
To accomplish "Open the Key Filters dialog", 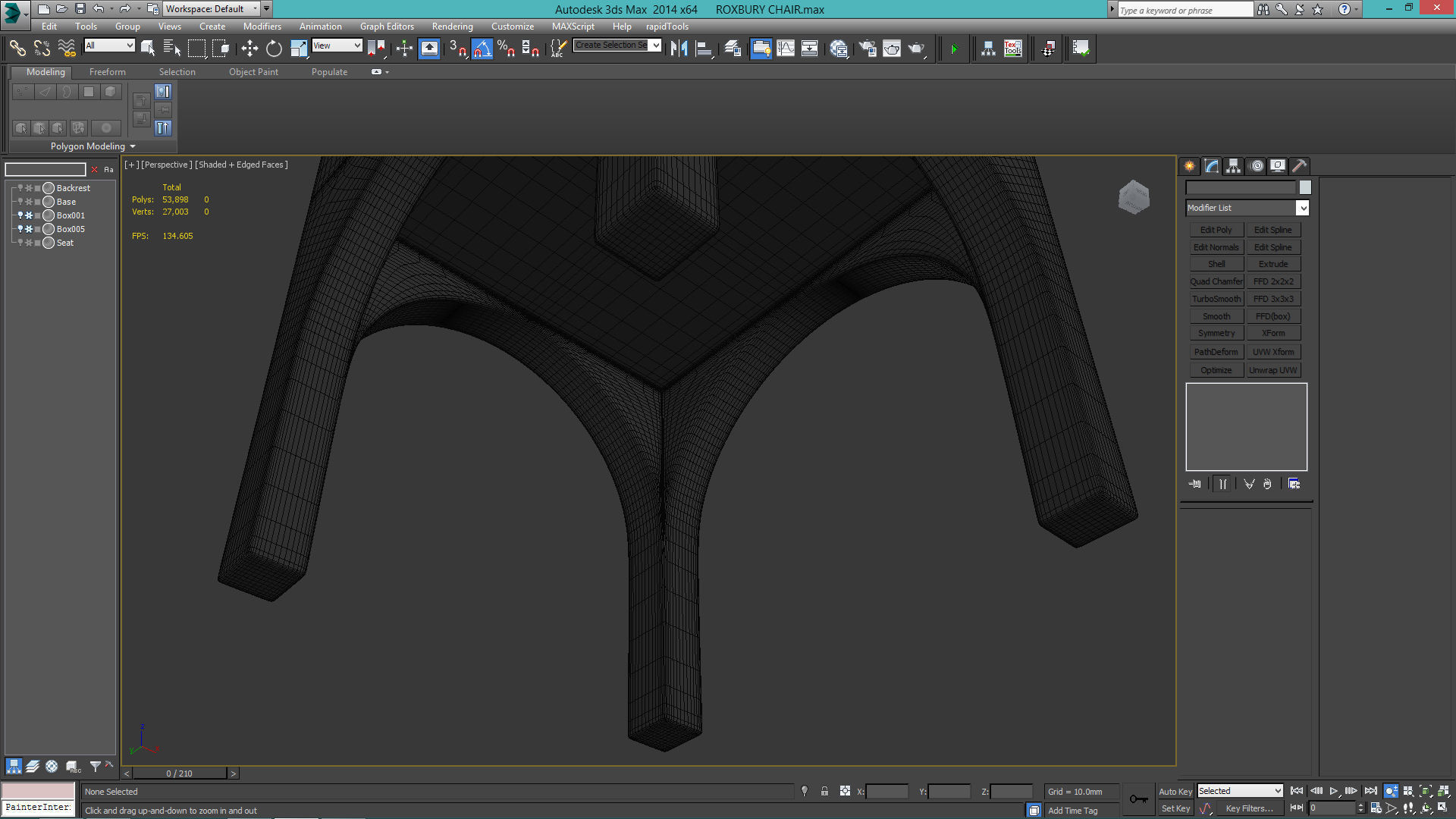I will pos(1250,808).
